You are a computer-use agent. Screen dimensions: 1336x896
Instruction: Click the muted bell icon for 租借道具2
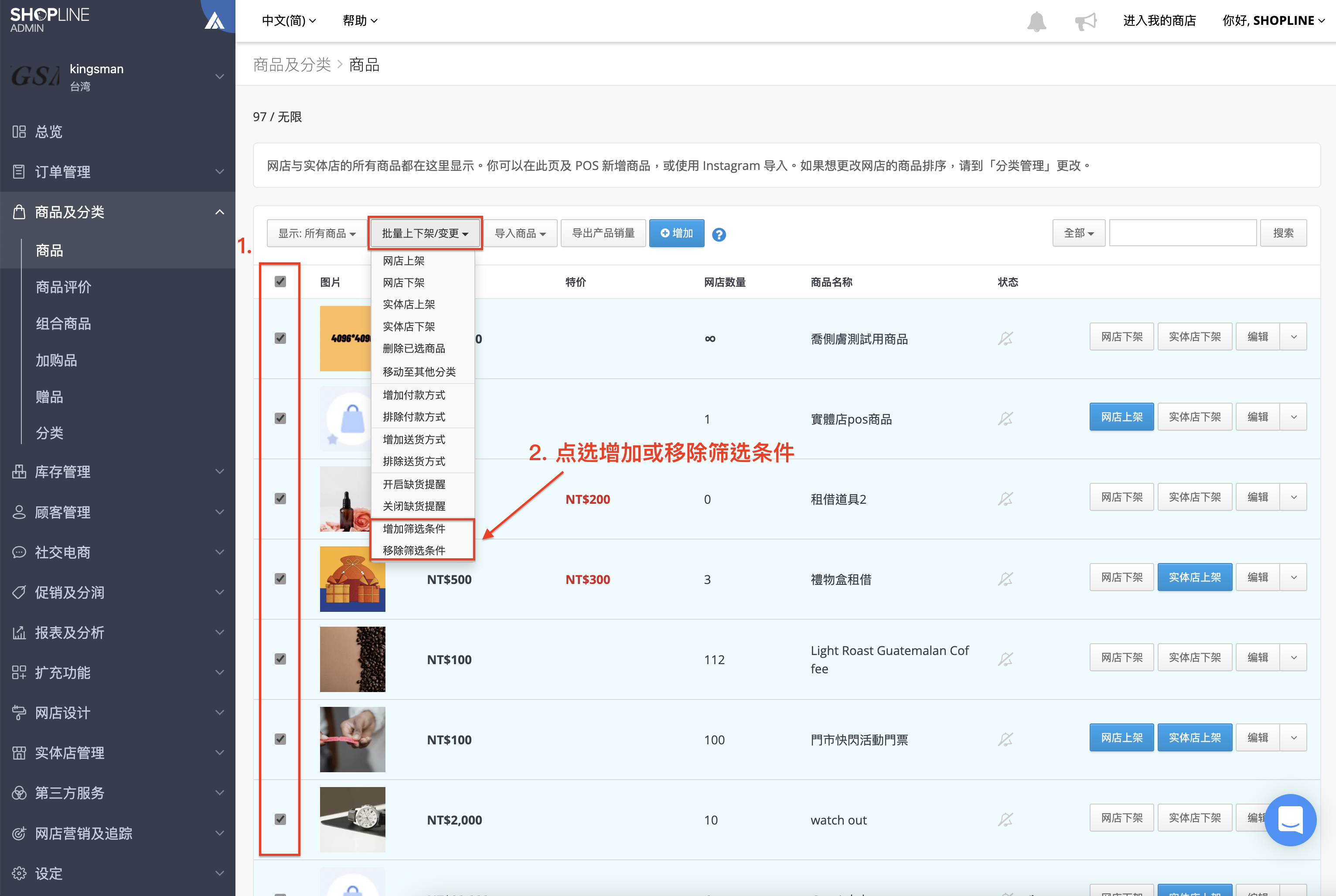[x=1005, y=499]
